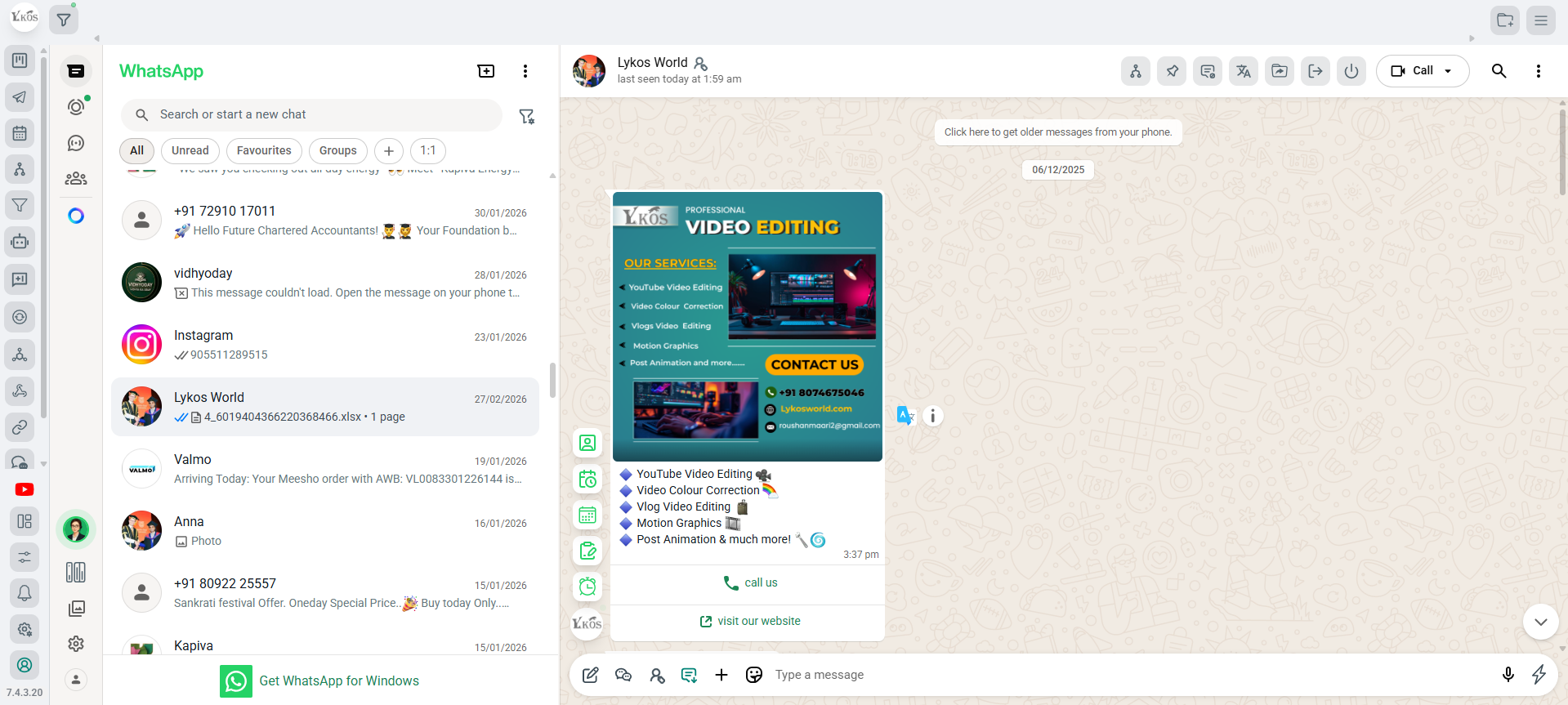
Task: Click the "visit our website" link
Action: point(749,621)
